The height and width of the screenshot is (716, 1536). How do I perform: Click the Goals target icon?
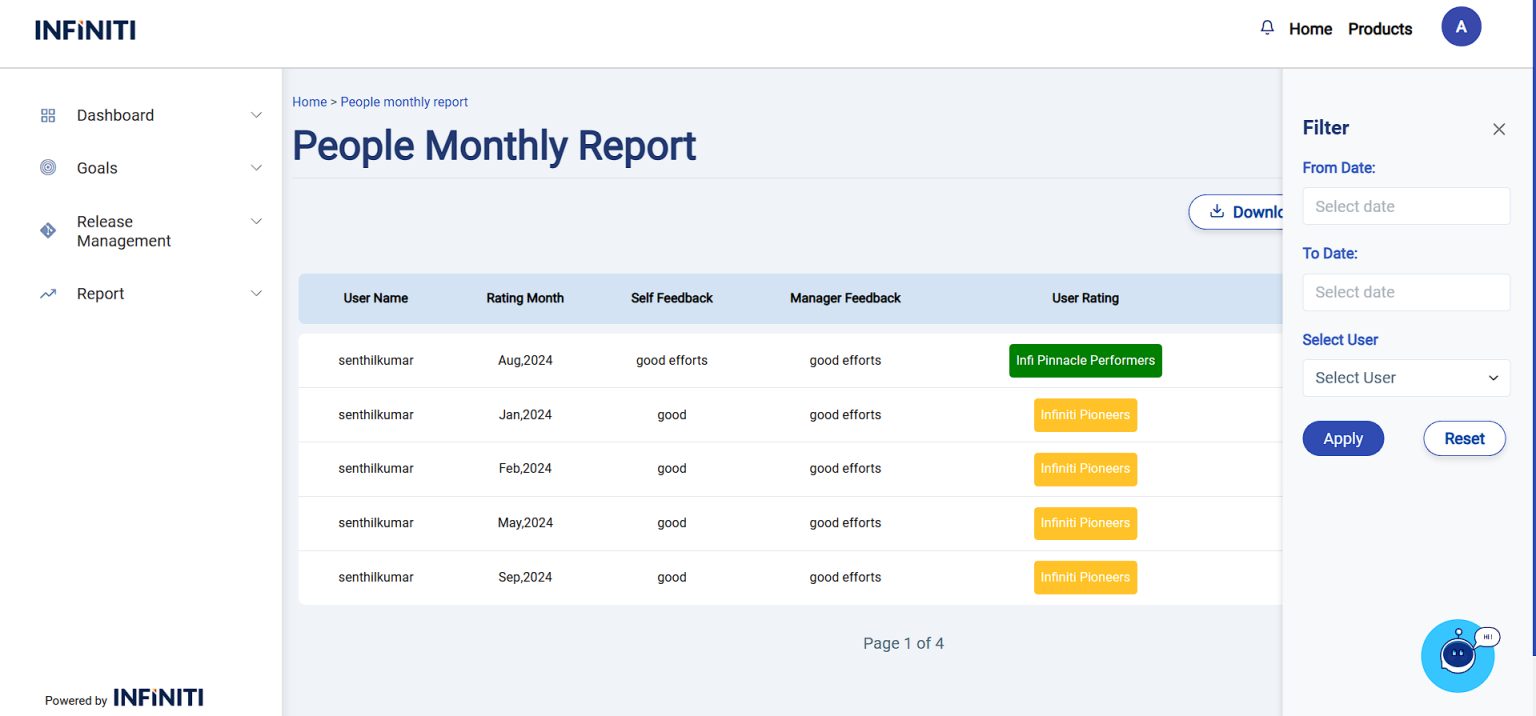pyautogui.click(x=48, y=168)
